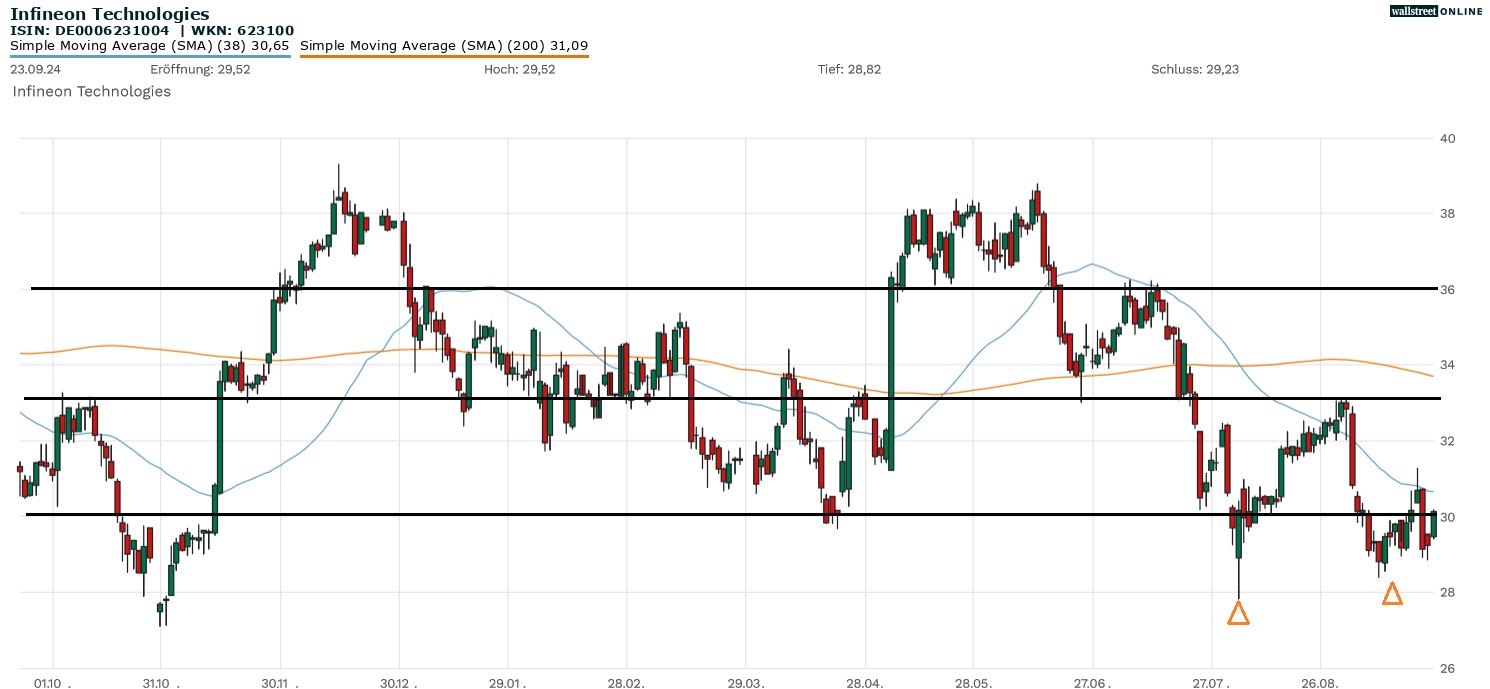The width and height of the screenshot is (1490, 689).
Task: Click the wallstreet ONLINE logo
Action: (1436, 11)
